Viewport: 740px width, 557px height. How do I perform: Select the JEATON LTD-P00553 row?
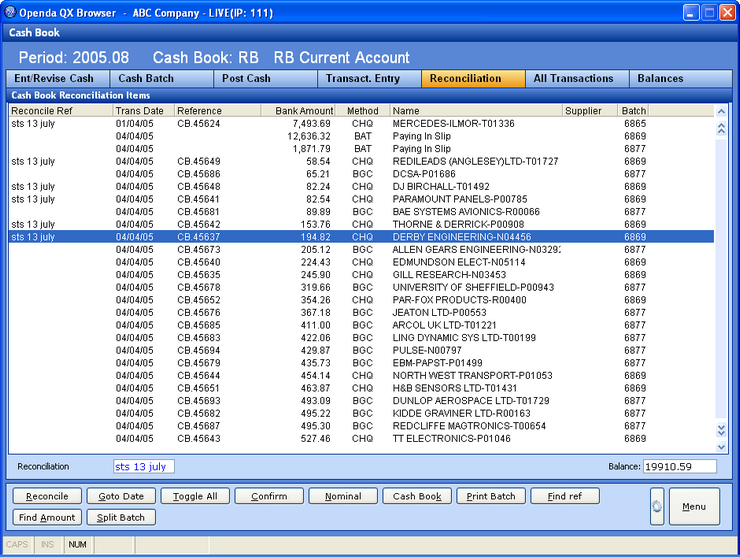pos(362,312)
